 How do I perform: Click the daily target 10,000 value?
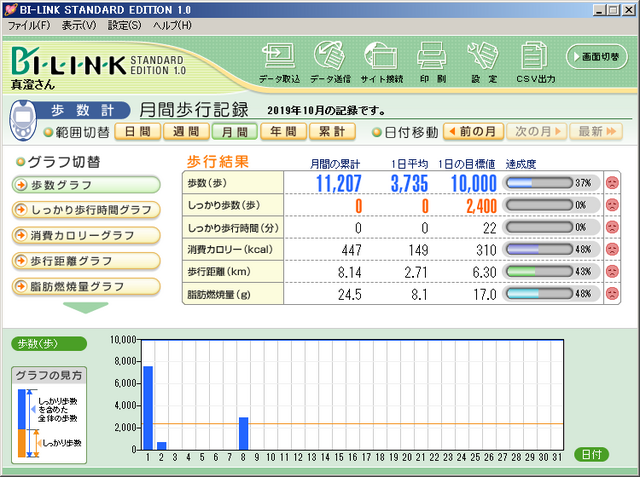point(473,184)
